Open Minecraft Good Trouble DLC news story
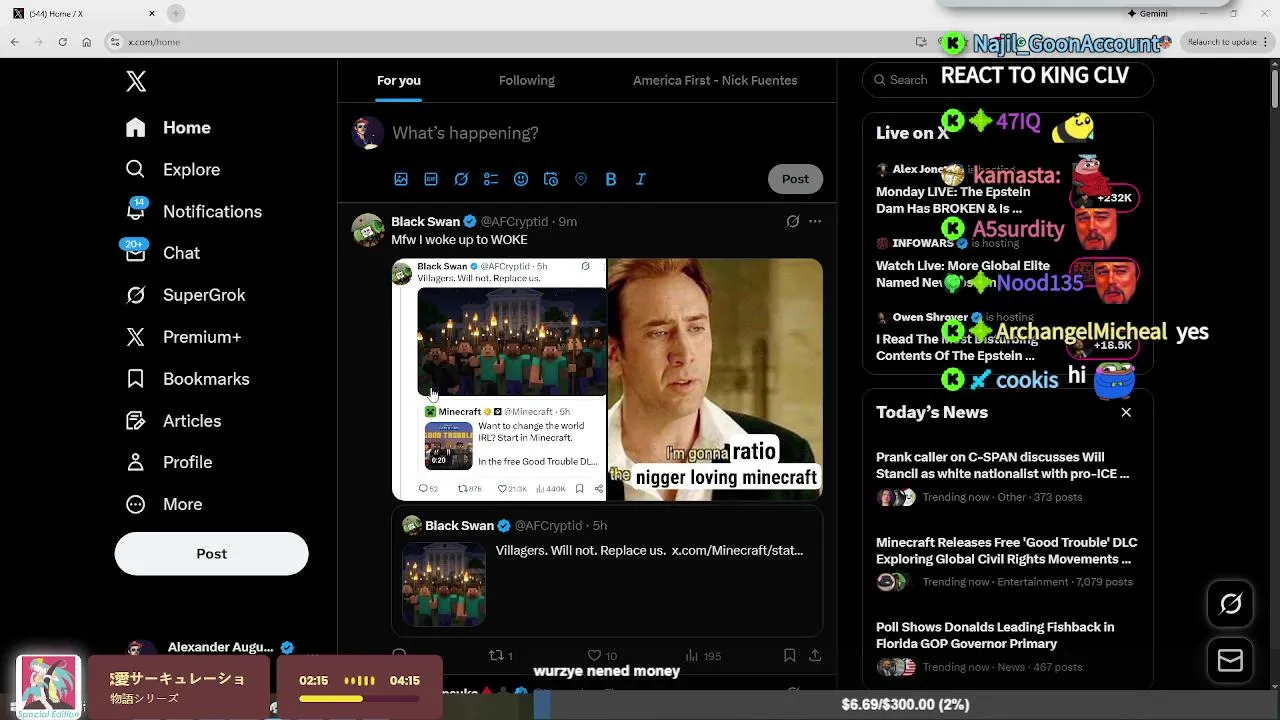Screen dimensions: 1280x720 tap(1007, 563)
